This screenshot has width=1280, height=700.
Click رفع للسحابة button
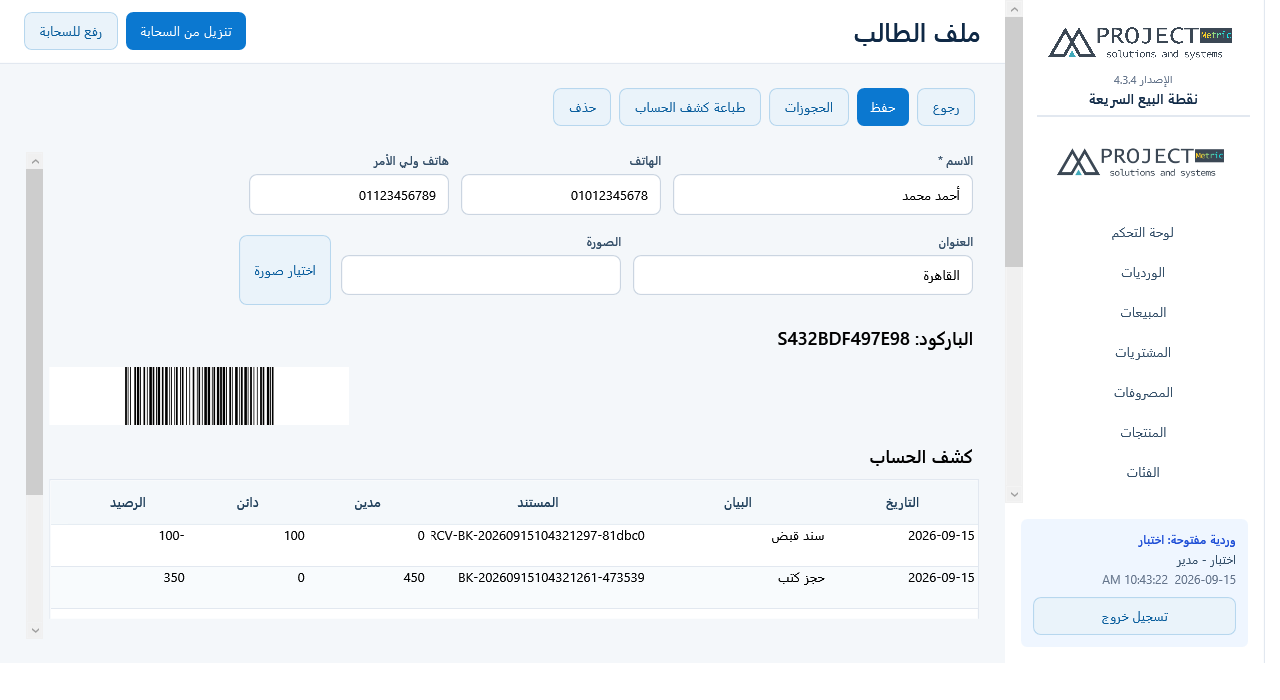[71, 31]
